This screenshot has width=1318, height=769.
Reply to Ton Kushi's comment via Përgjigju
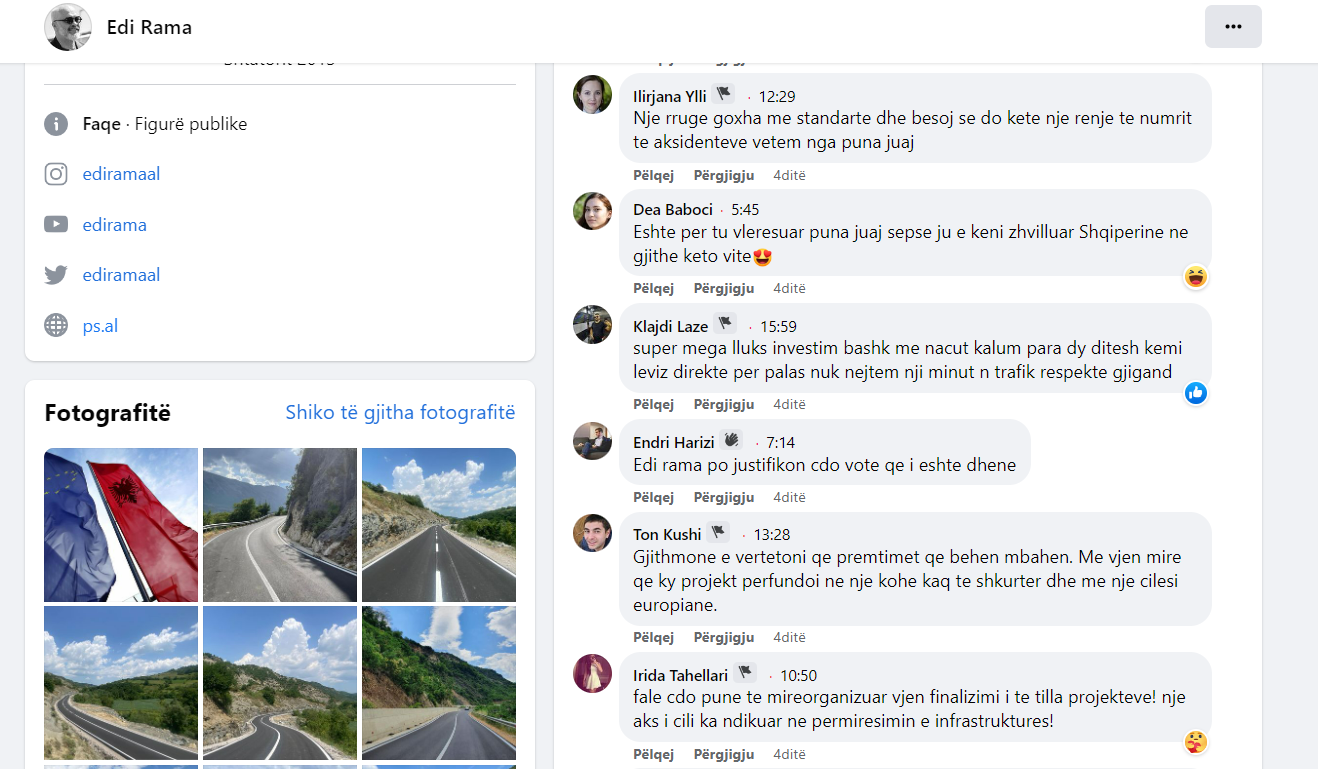point(723,637)
